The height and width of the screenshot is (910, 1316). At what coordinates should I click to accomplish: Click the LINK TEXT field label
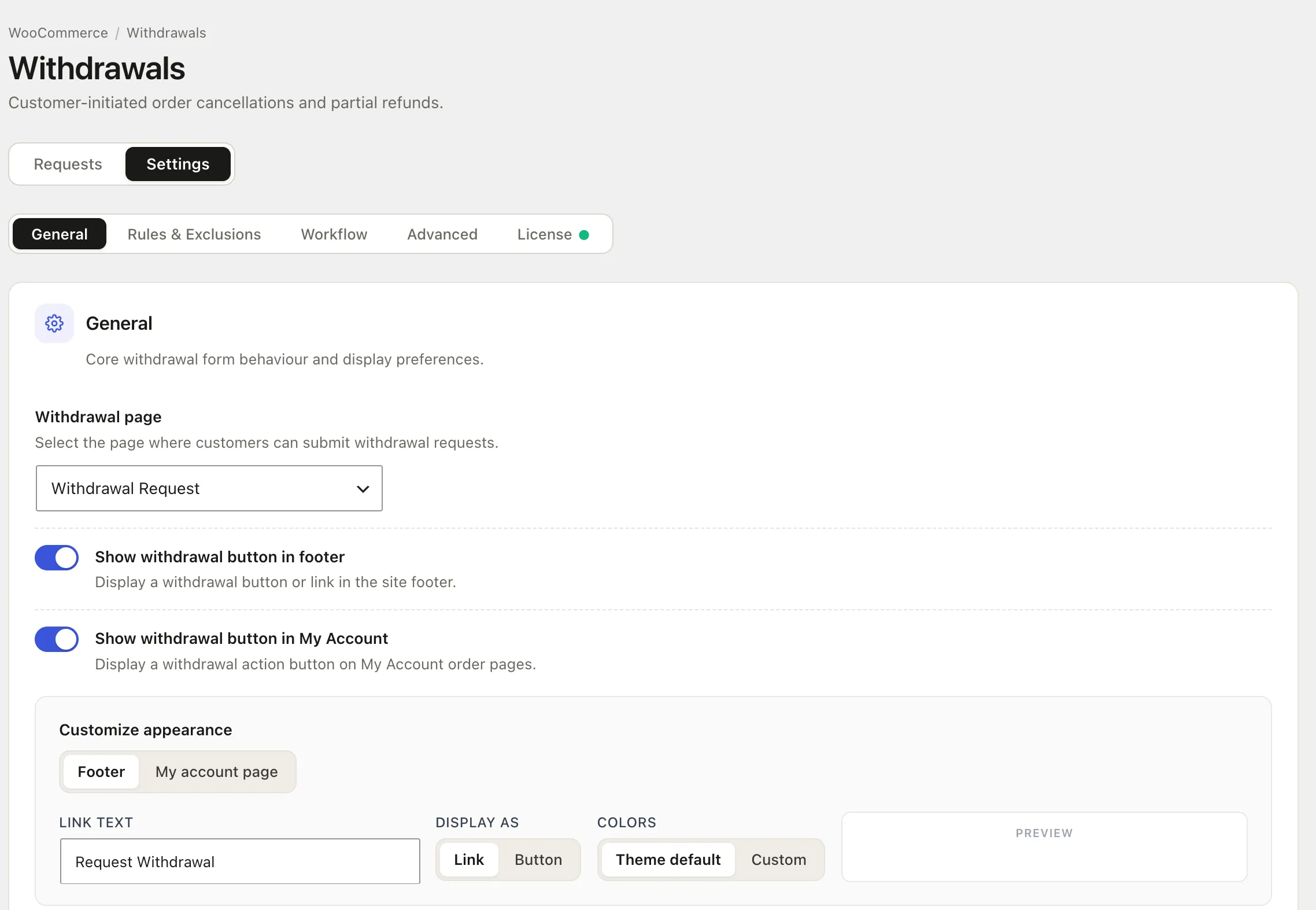pos(96,823)
